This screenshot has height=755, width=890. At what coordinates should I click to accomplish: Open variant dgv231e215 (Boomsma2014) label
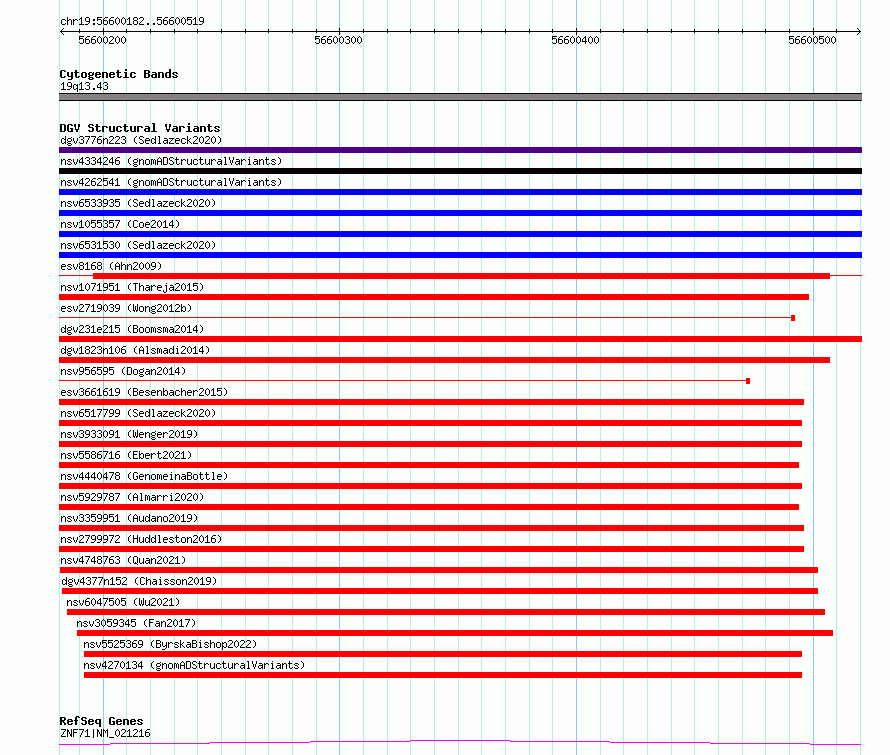coord(132,329)
